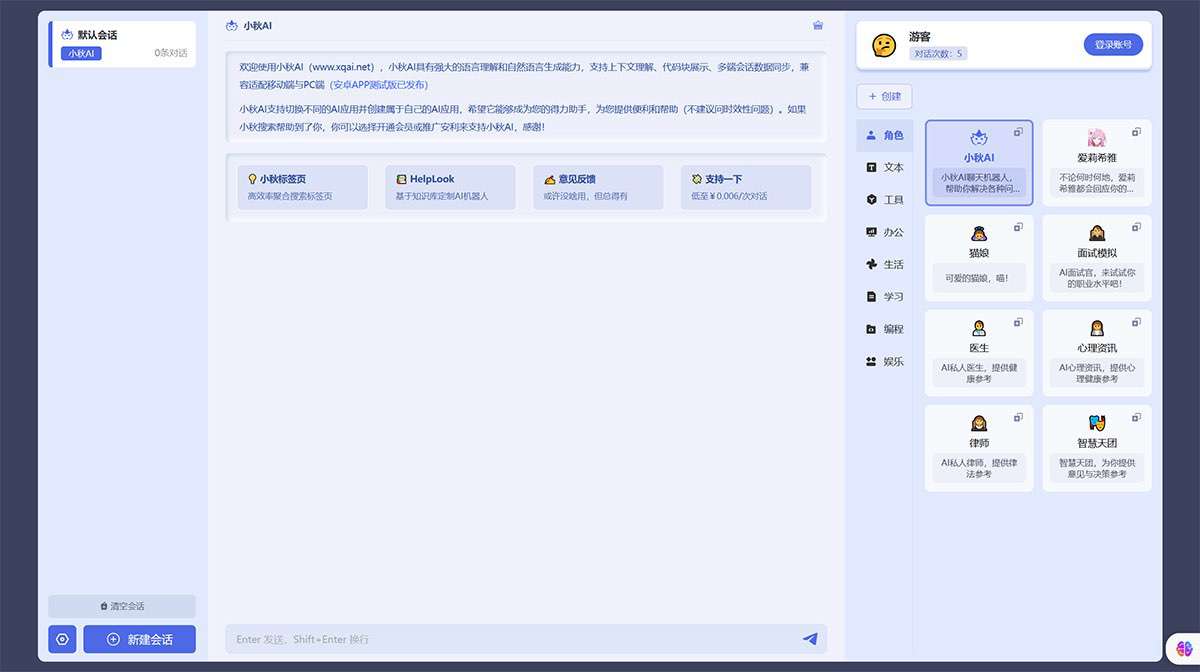Click copy icon on 猫娘 card
This screenshot has width=1200, height=672.
[1018, 227]
